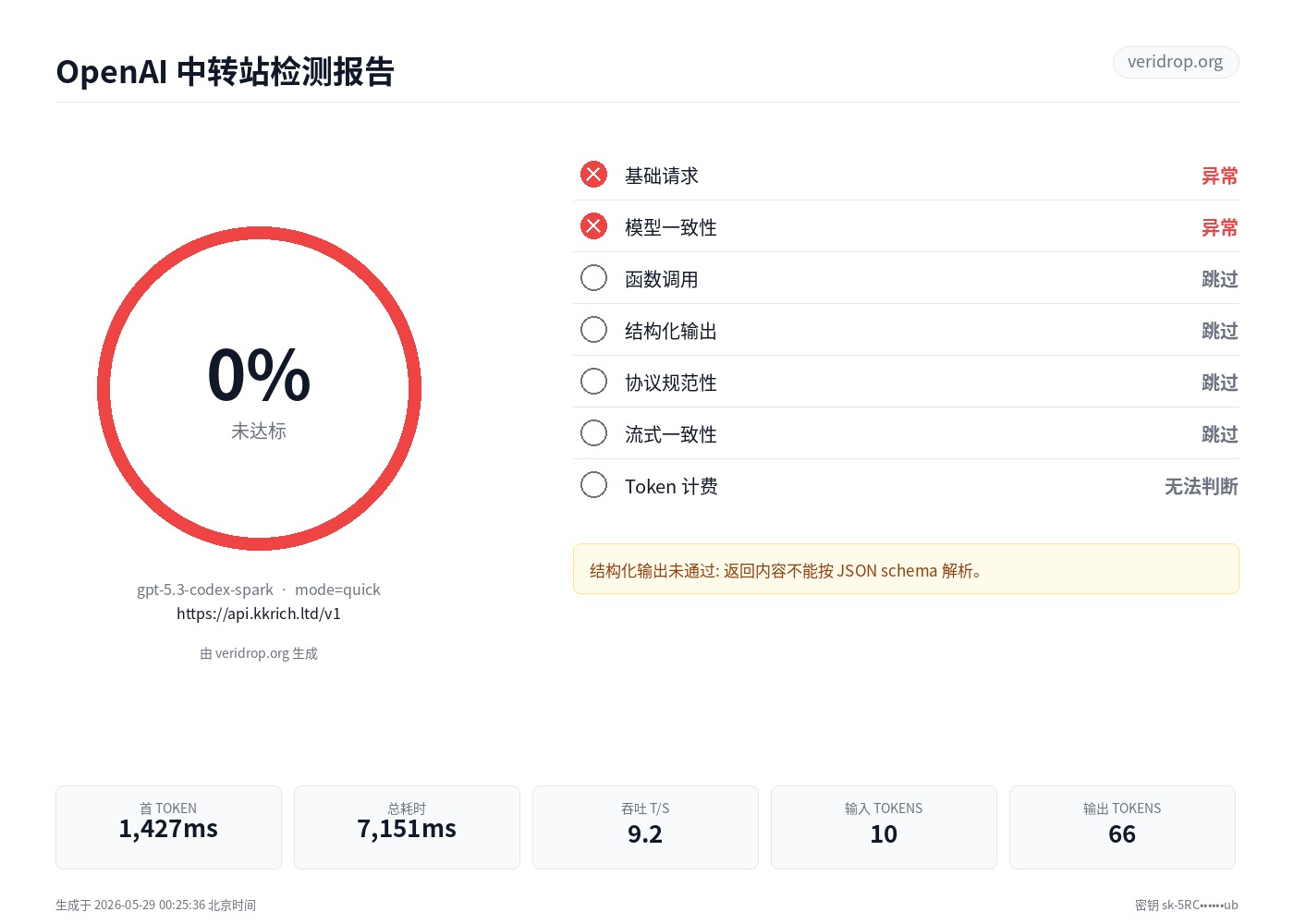Click the empty circle beside 协议规范性
Image resolution: width=1294 pixels, height=924 pixels.
pos(593,382)
